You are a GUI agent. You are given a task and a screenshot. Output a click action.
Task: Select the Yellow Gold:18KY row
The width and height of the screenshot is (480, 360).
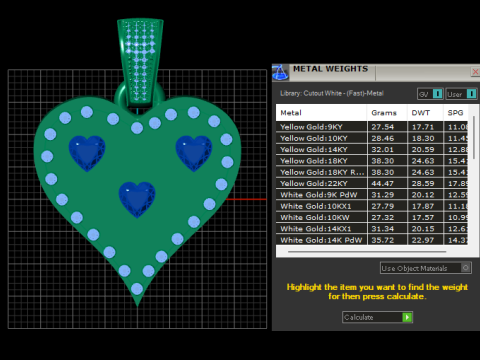point(372,161)
